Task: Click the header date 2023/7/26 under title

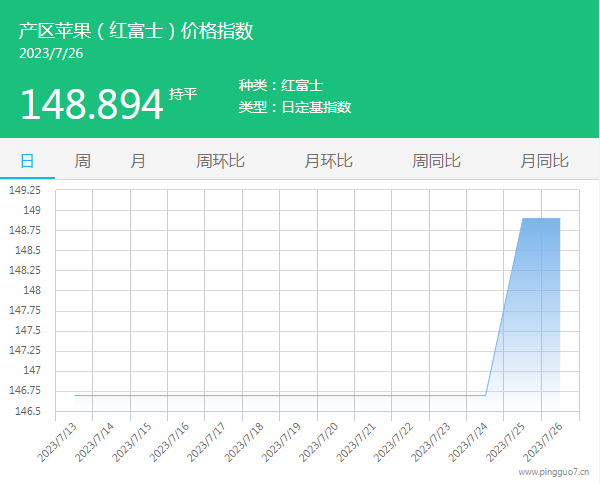Action: [x=51, y=53]
